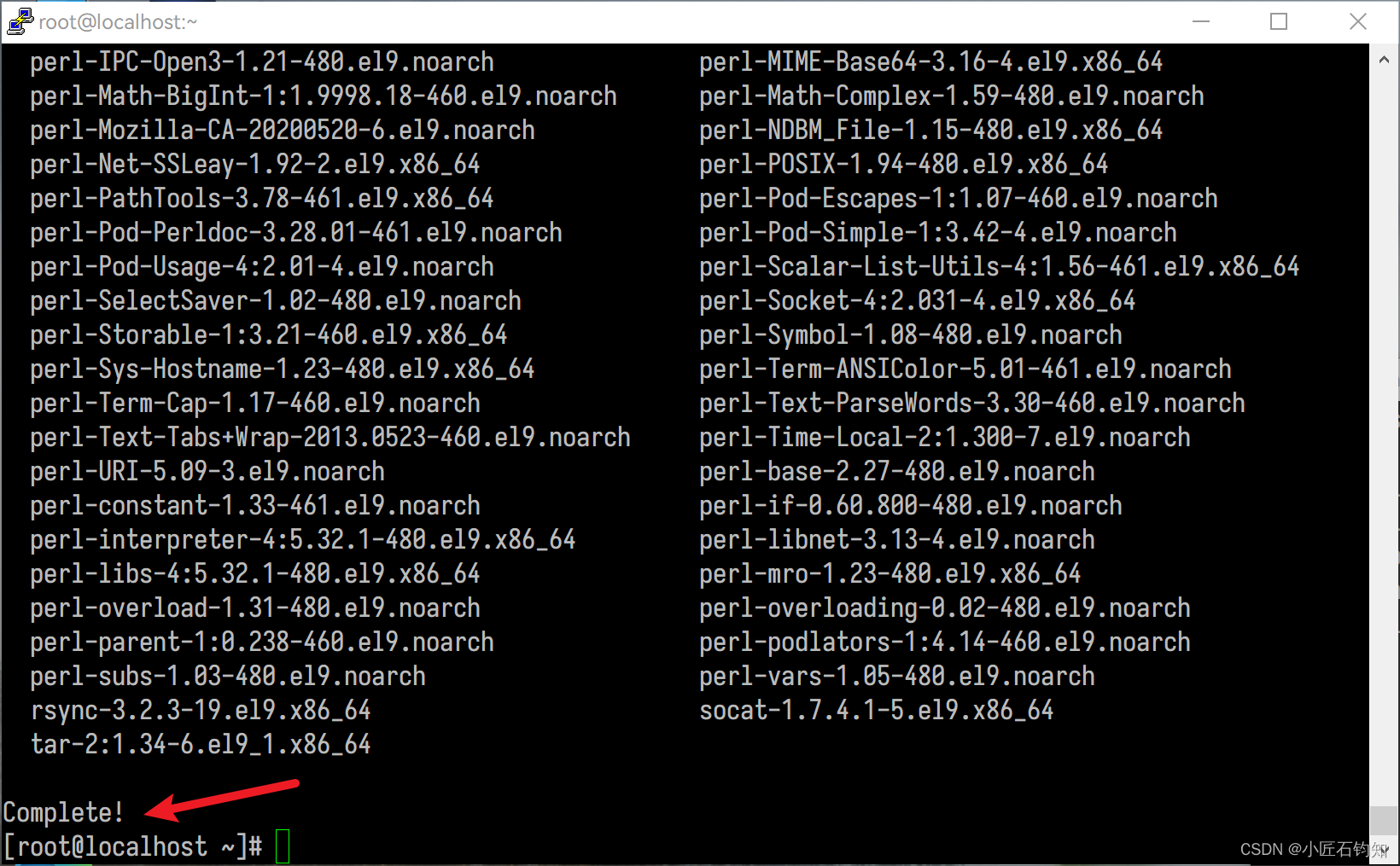Click 'perl-overload-1.31-480.el9.noarch' entry

coord(255,608)
